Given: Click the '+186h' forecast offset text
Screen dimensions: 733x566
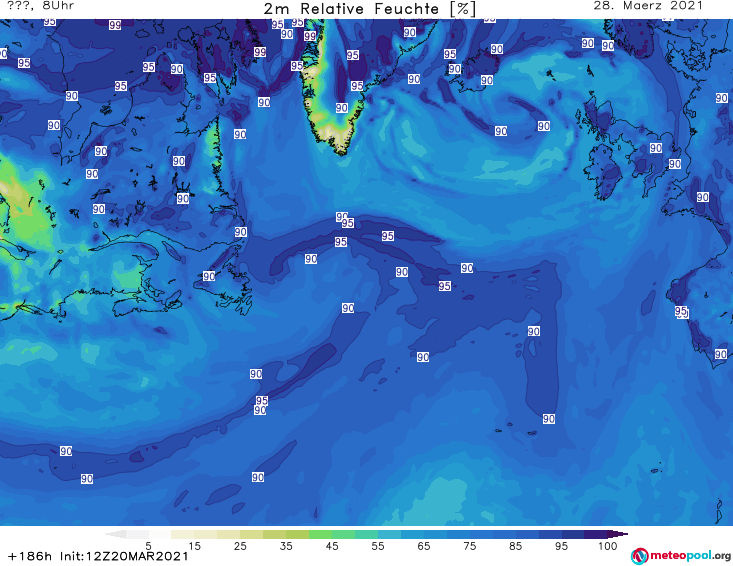Looking at the screenshot, I should (30, 556).
